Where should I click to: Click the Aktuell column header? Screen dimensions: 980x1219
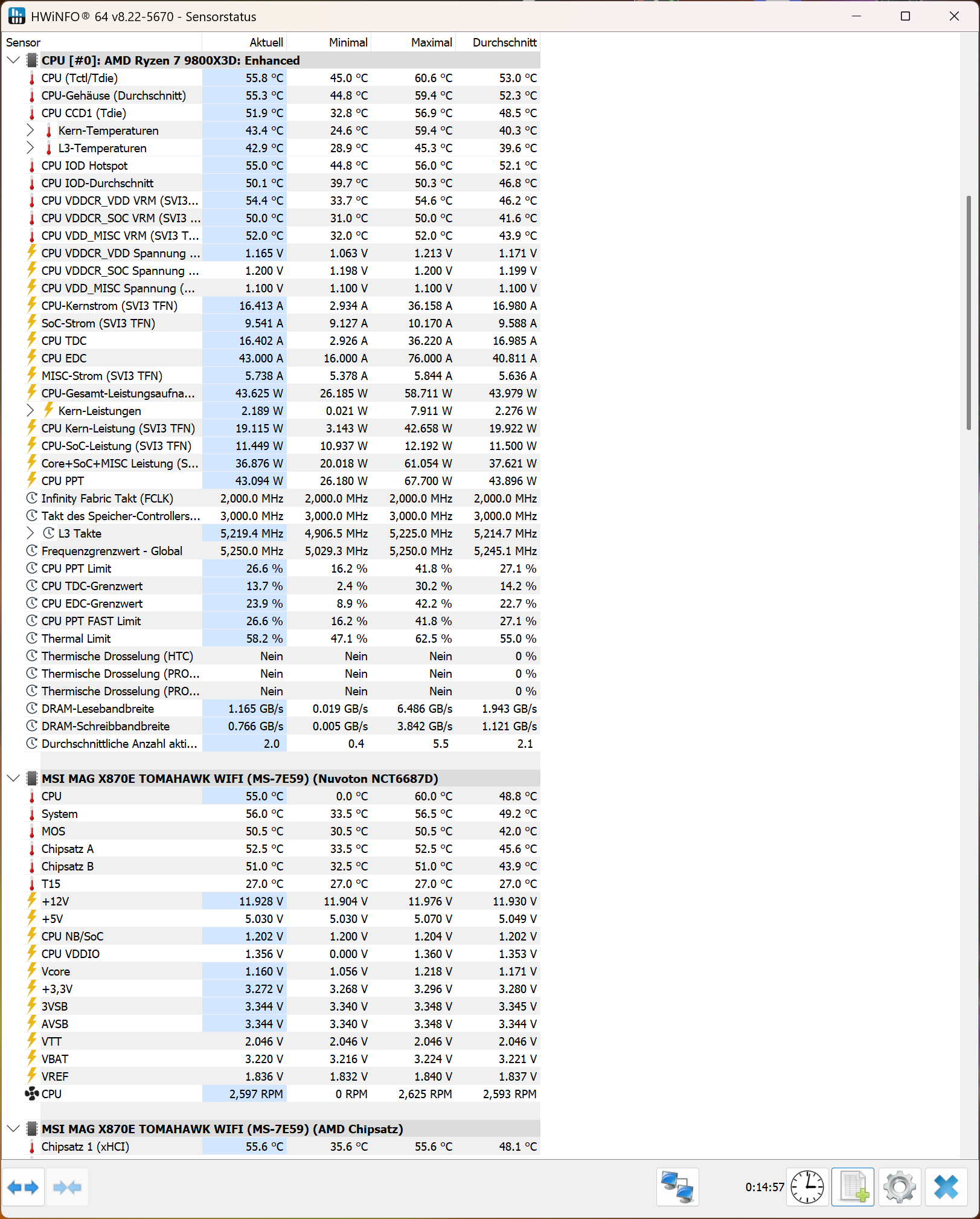pyautogui.click(x=244, y=42)
